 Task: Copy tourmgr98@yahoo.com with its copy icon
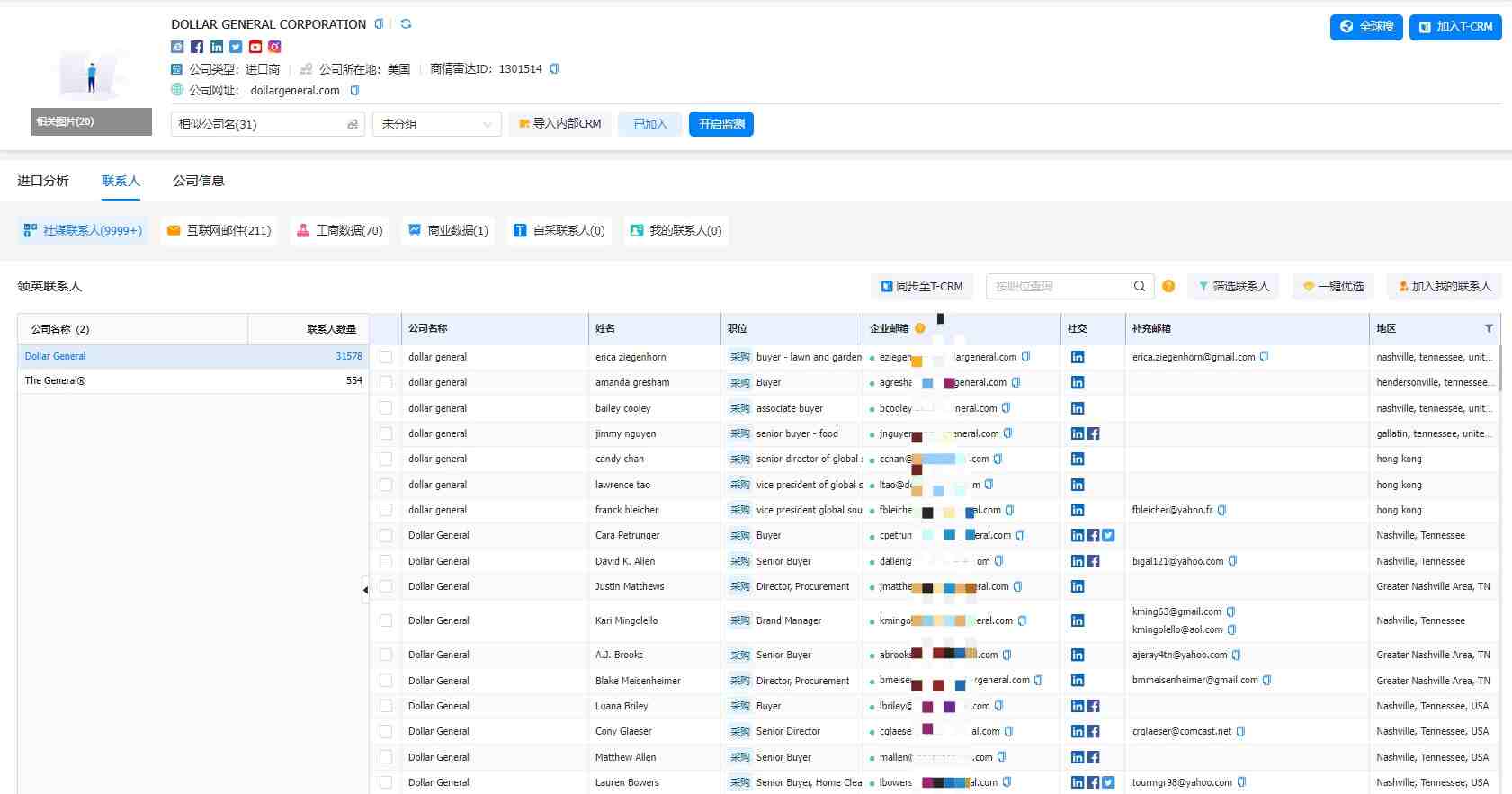click(1241, 782)
